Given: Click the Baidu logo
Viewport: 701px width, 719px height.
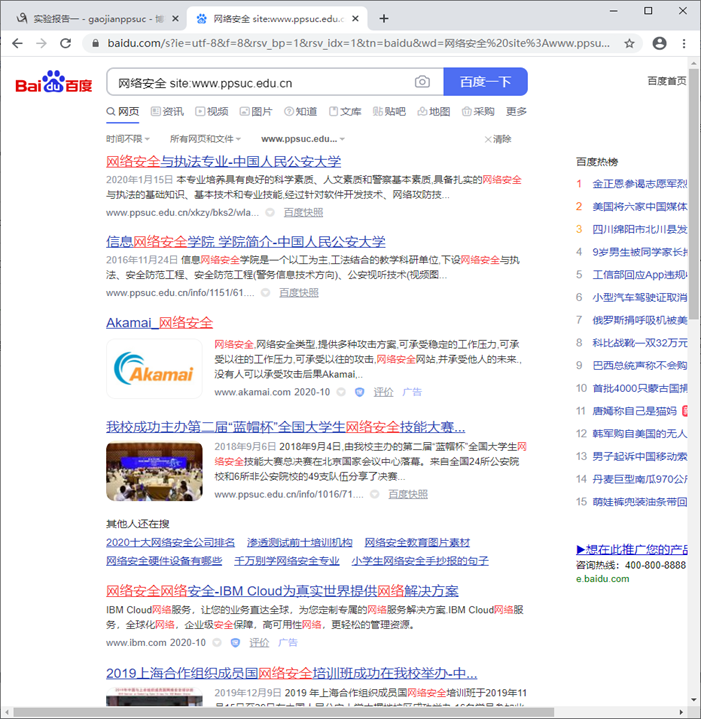Looking at the screenshot, I should tap(54, 82).
